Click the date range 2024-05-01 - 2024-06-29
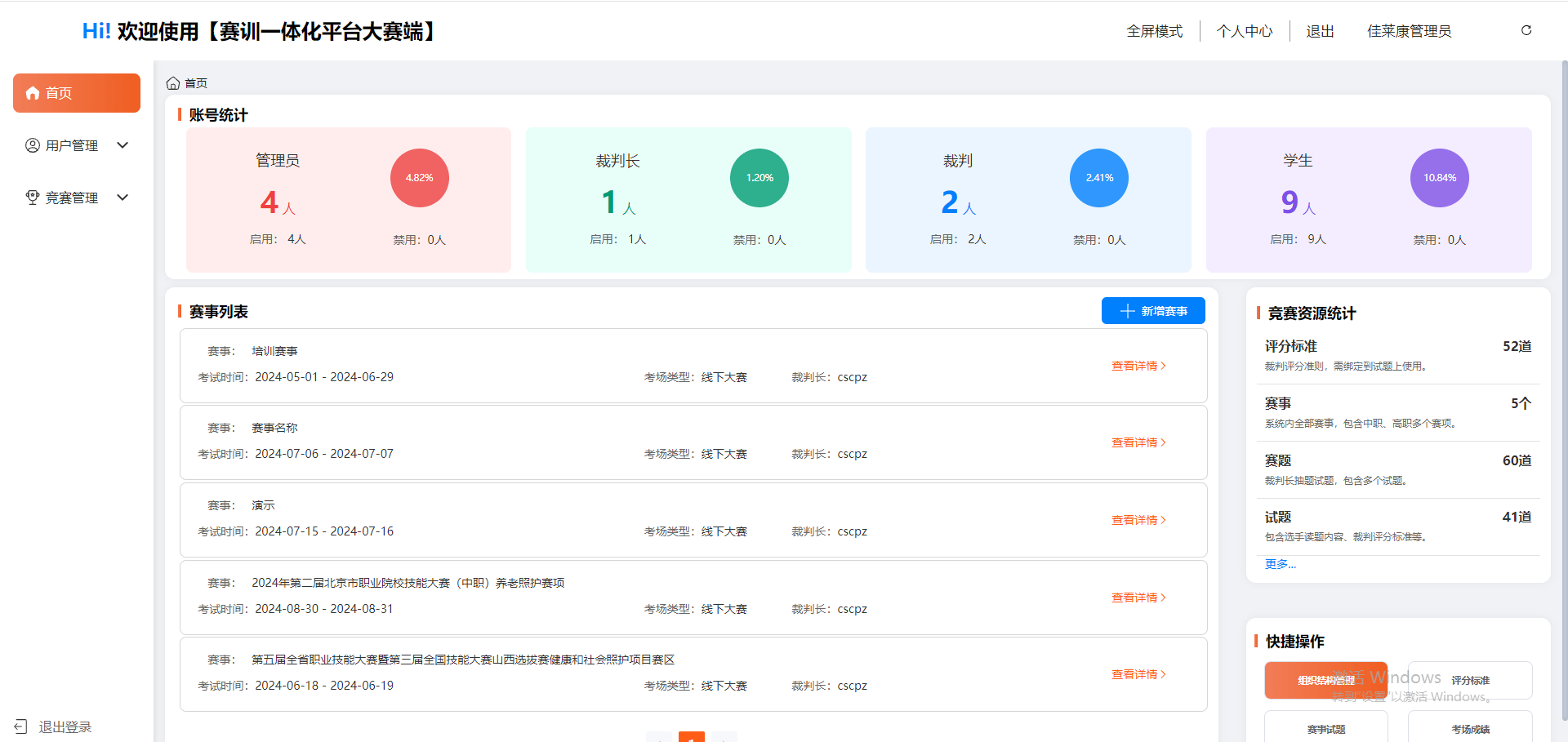Image resolution: width=1568 pixels, height=742 pixels. [324, 377]
